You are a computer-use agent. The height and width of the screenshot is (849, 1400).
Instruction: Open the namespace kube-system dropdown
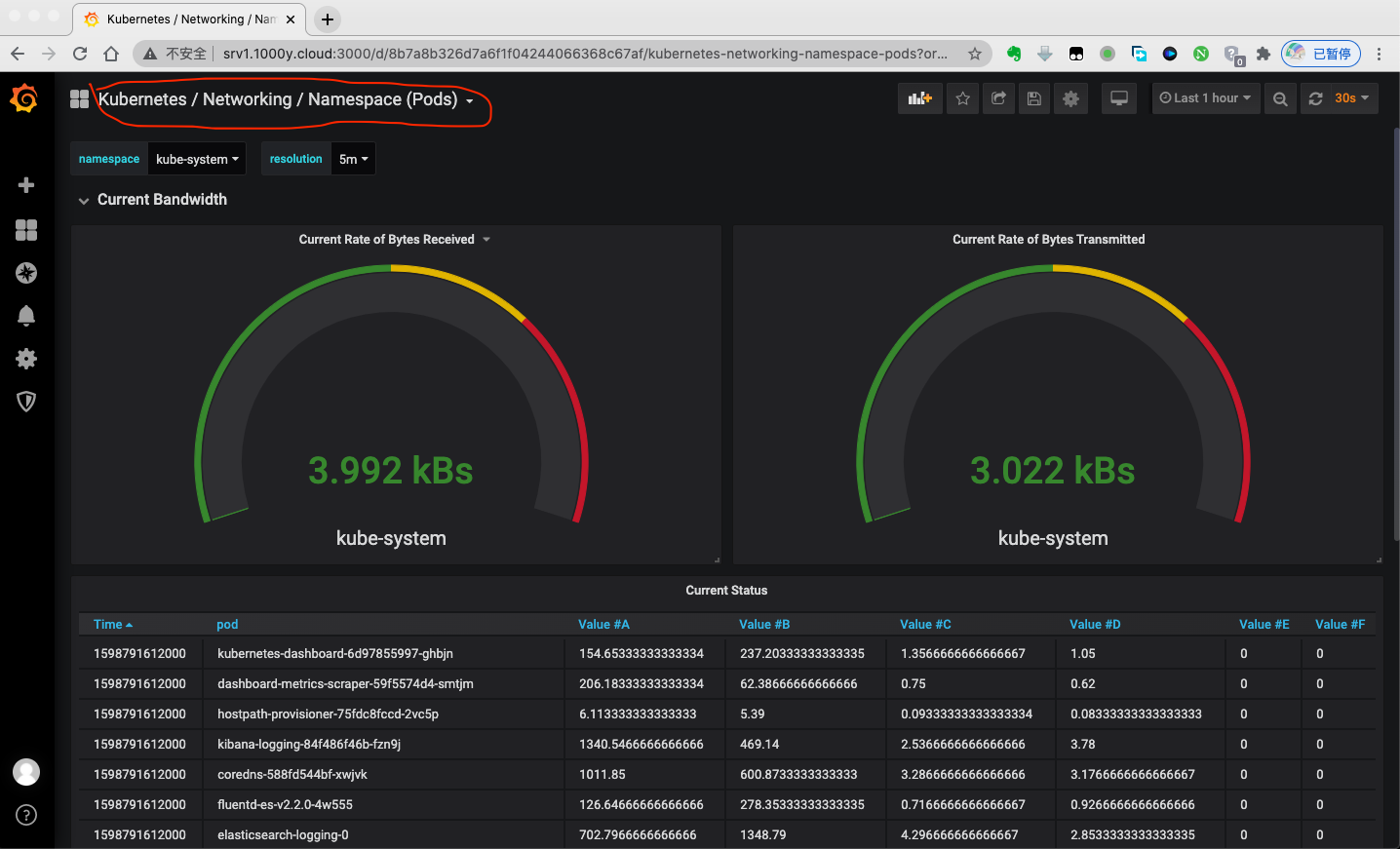pyautogui.click(x=197, y=159)
